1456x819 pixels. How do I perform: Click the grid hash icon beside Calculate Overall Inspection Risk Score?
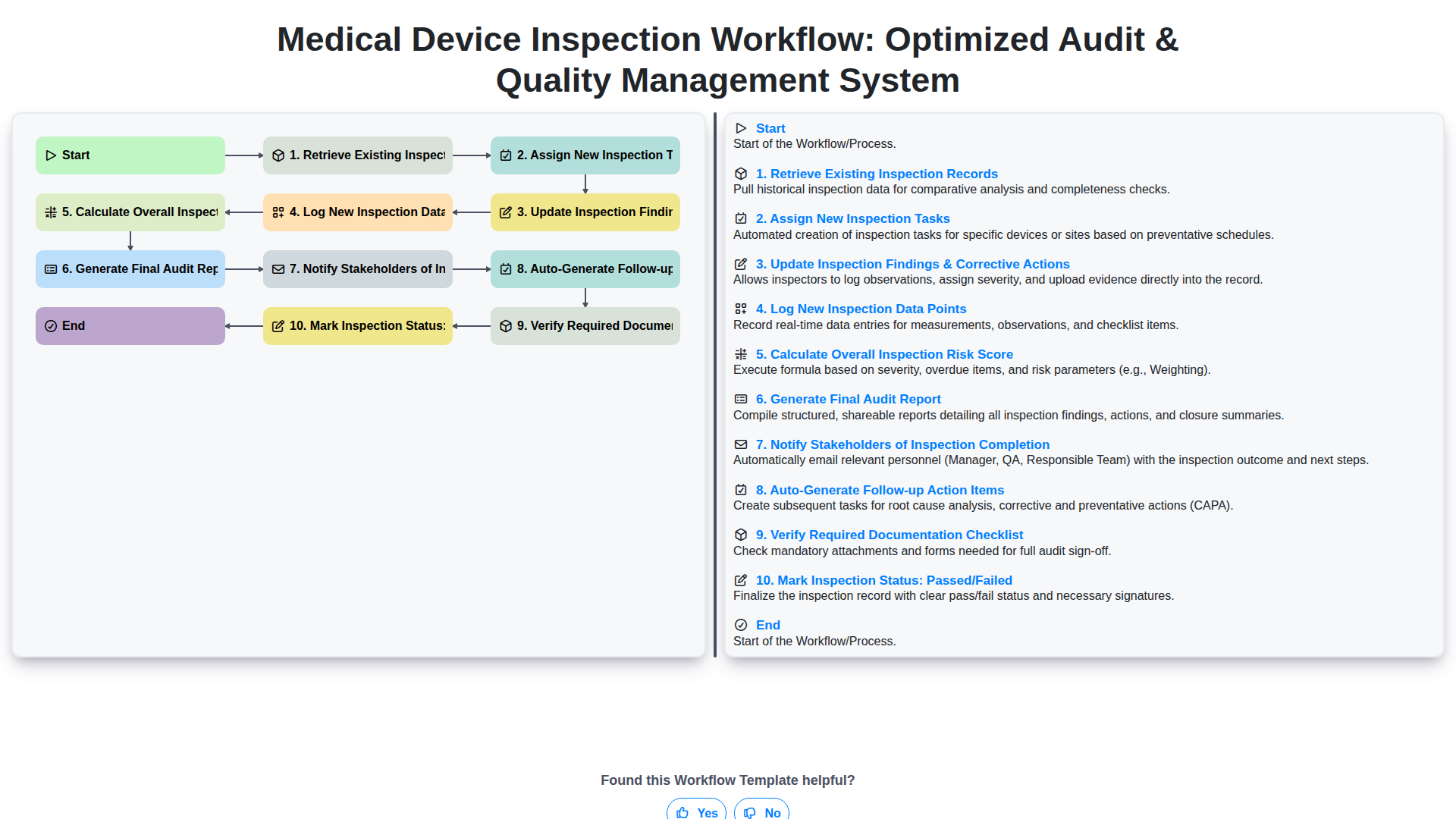[x=741, y=354]
